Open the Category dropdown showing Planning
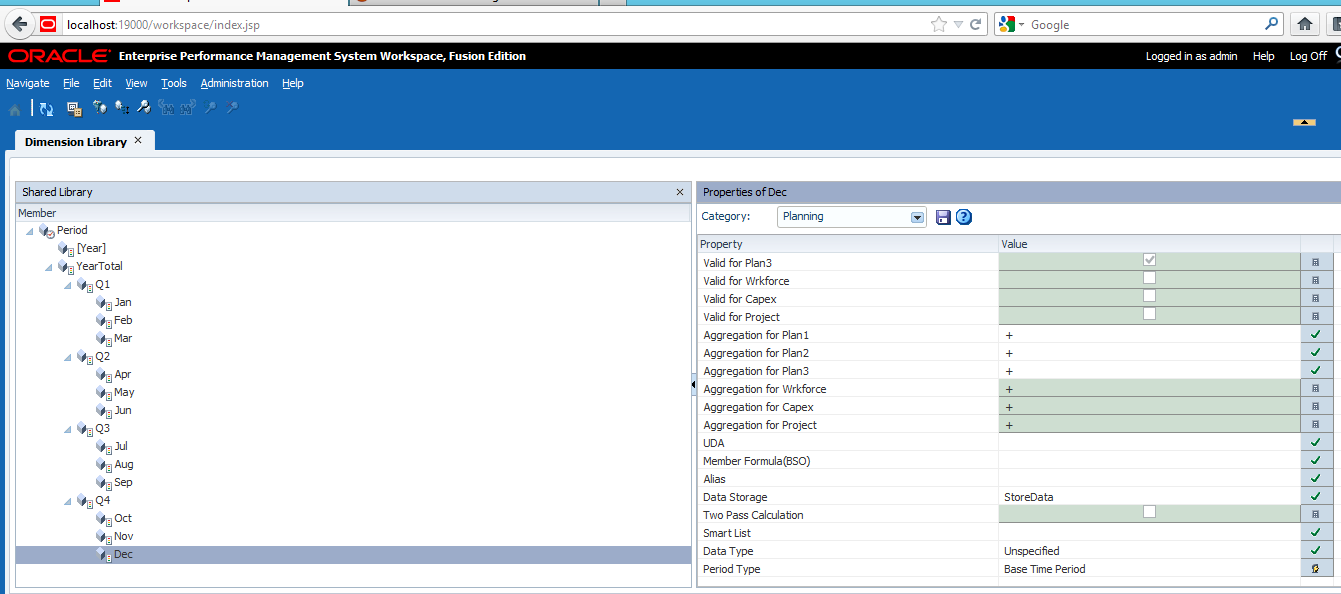Viewport: 1341px width, 594px height. click(917, 217)
